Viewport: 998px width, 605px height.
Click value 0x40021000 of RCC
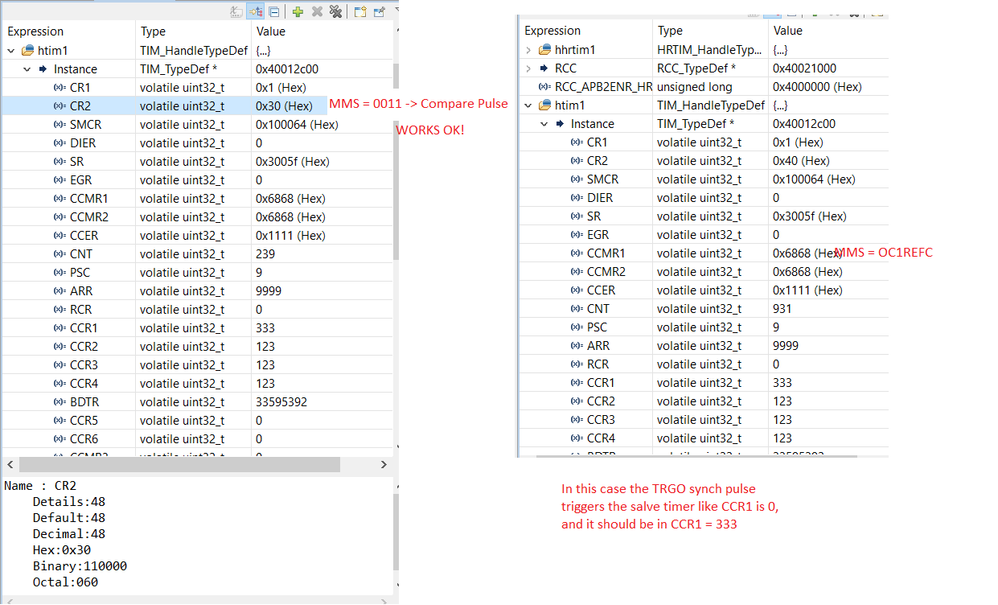coord(805,68)
